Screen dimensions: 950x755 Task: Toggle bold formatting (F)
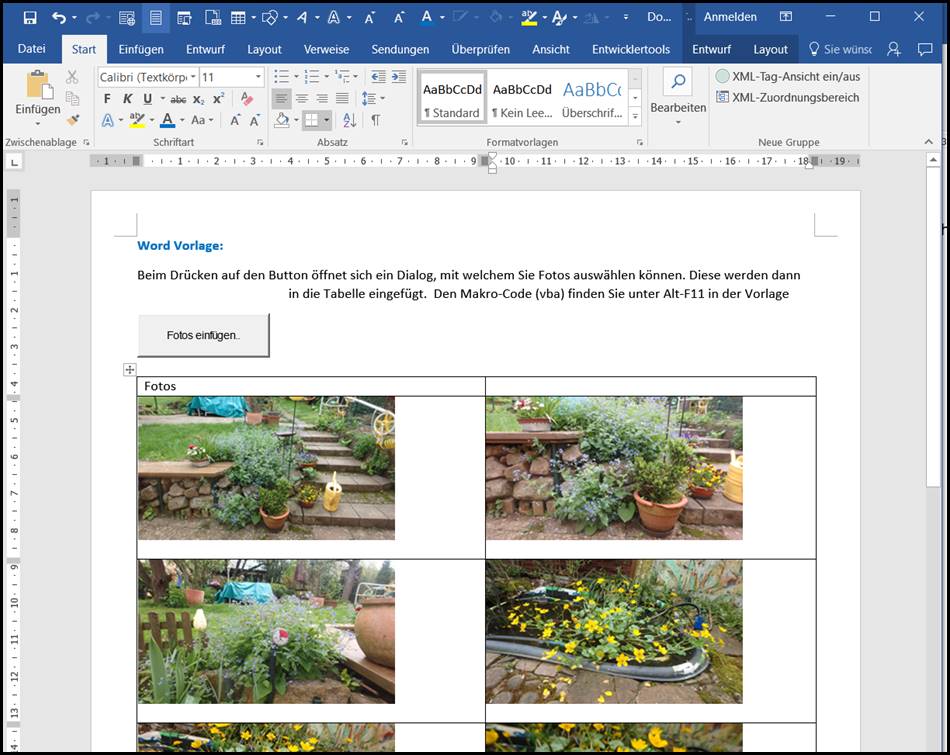(107, 98)
